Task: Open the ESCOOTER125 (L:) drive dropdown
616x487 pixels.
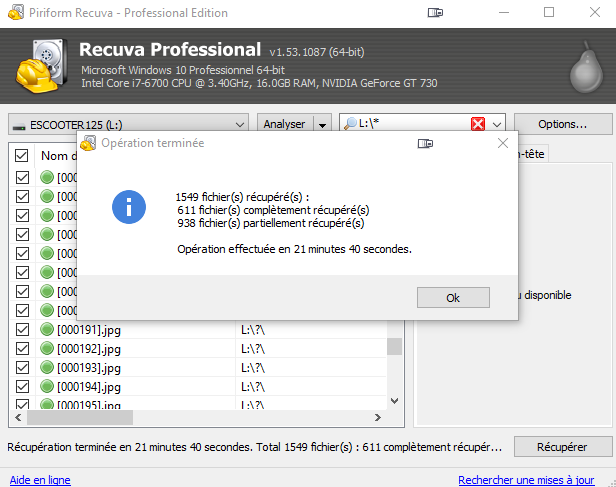Action: tap(128, 124)
